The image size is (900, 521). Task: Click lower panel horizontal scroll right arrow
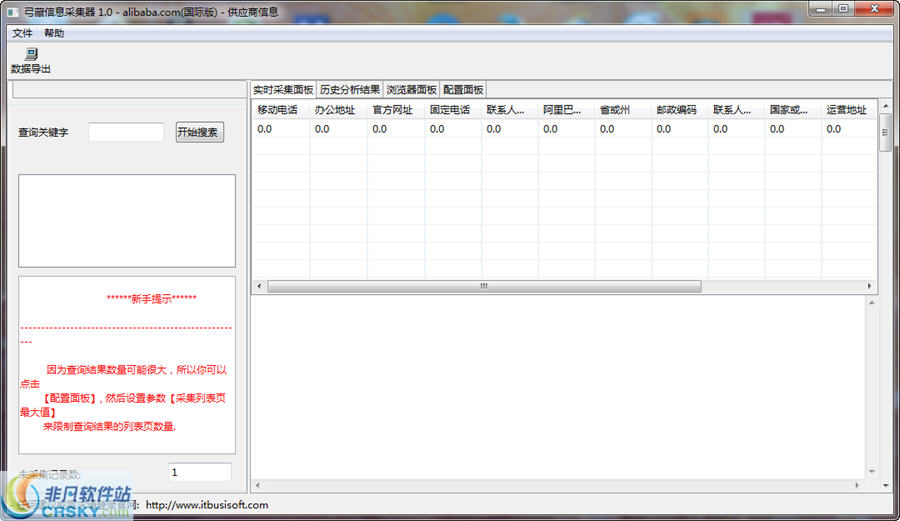click(857, 485)
